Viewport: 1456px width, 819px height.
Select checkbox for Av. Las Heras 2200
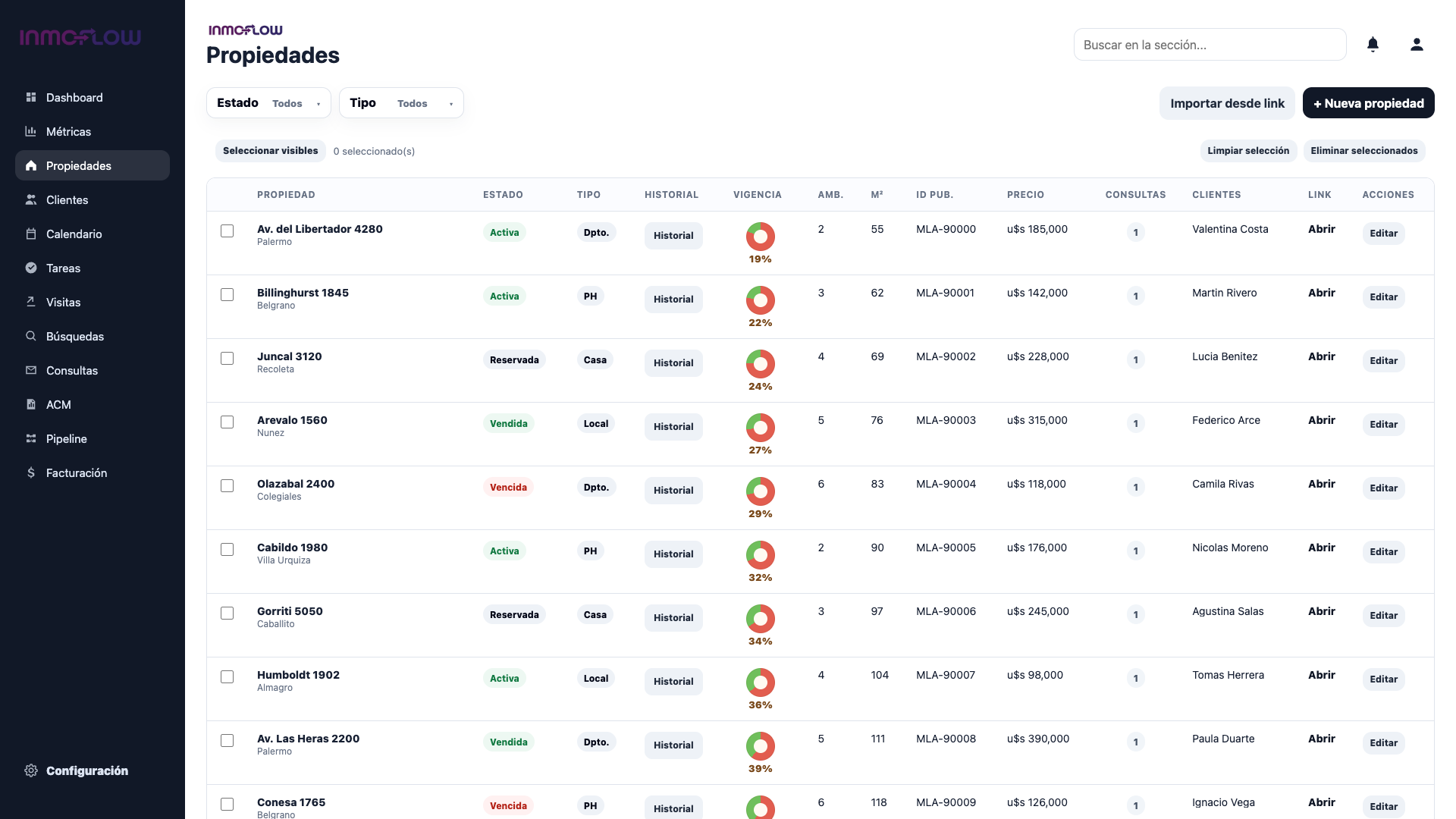227,740
